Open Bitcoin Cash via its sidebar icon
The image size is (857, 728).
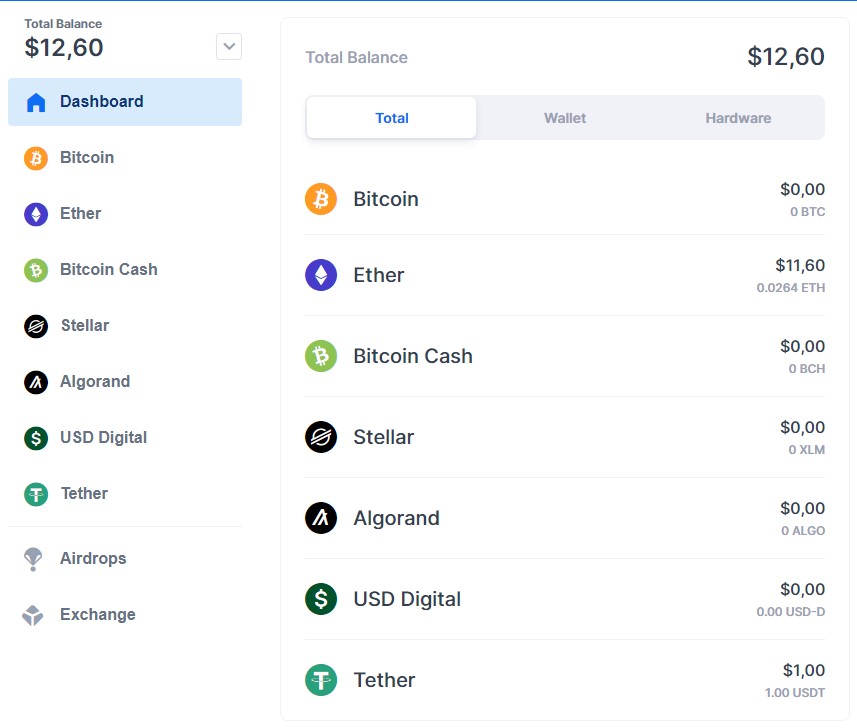[36, 270]
